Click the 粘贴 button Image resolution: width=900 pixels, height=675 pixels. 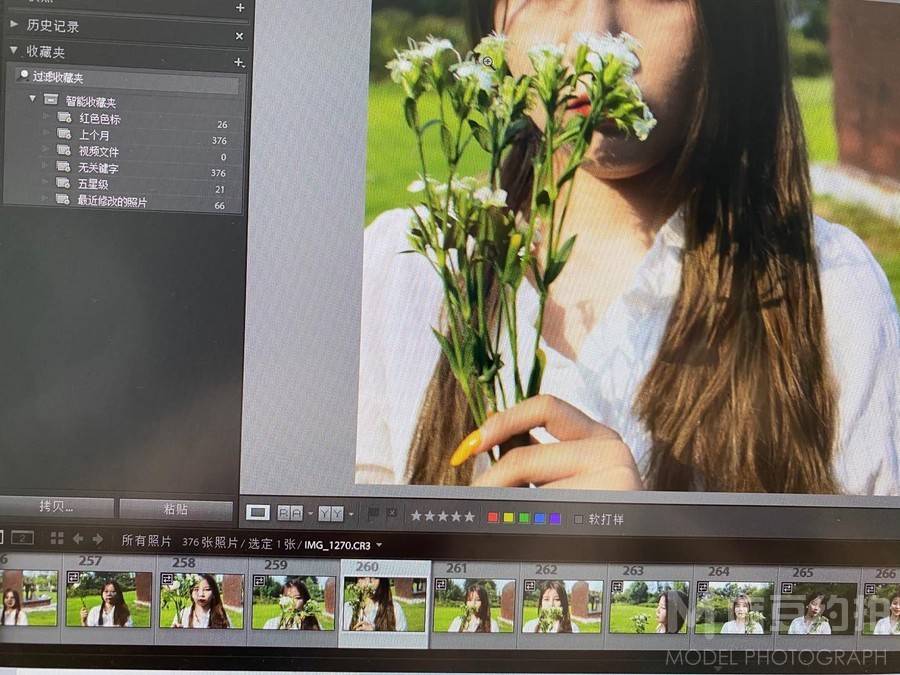(176, 510)
